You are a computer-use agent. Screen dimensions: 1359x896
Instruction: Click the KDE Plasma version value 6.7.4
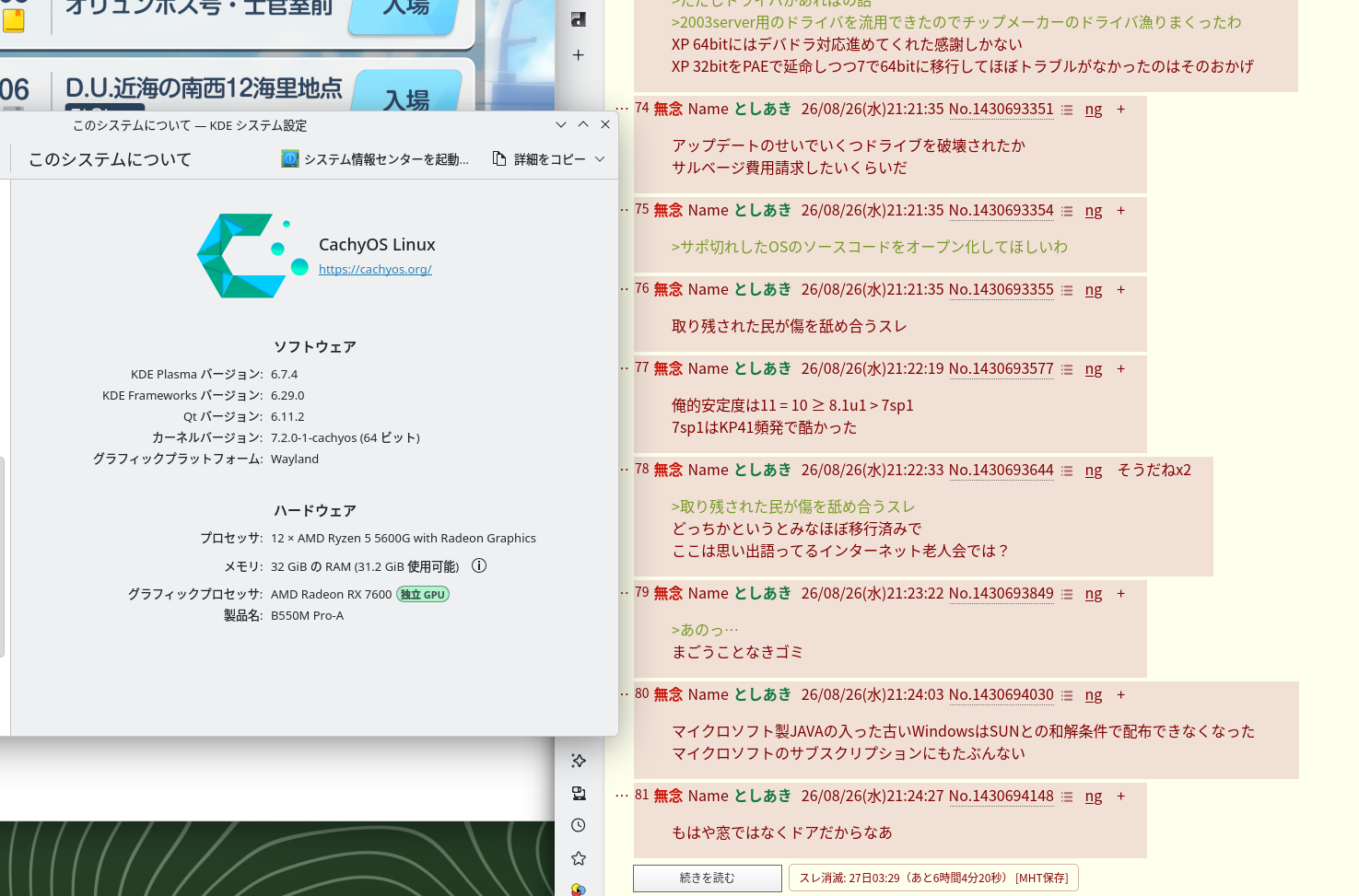tap(284, 374)
